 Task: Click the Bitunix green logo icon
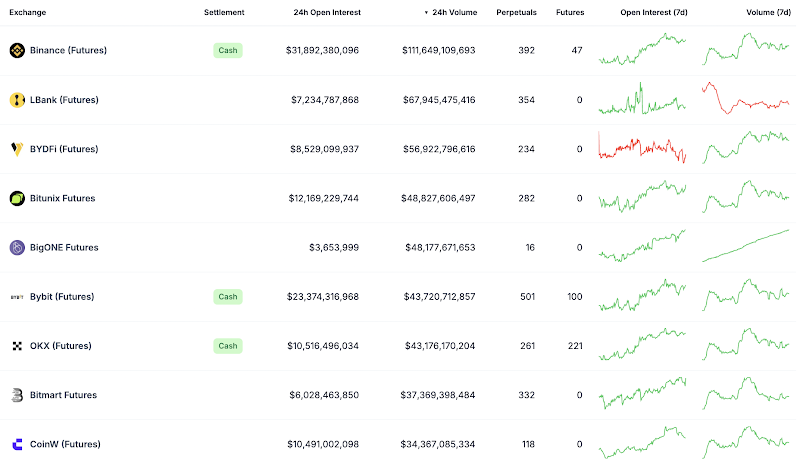(x=17, y=198)
